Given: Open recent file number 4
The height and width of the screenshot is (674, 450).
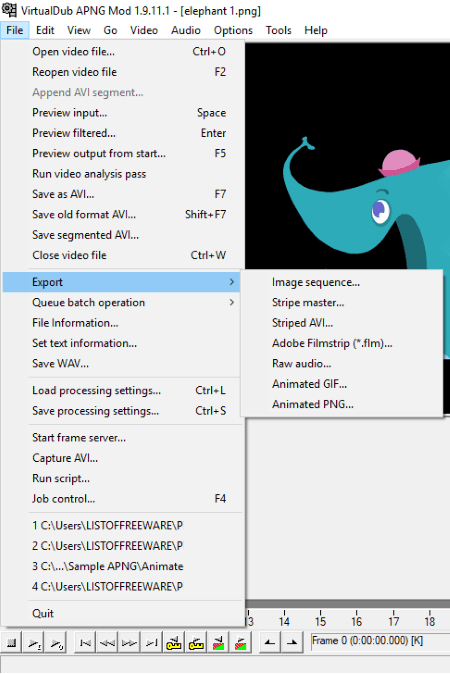Looking at the screenshot, I should click(x=123, y=586).
